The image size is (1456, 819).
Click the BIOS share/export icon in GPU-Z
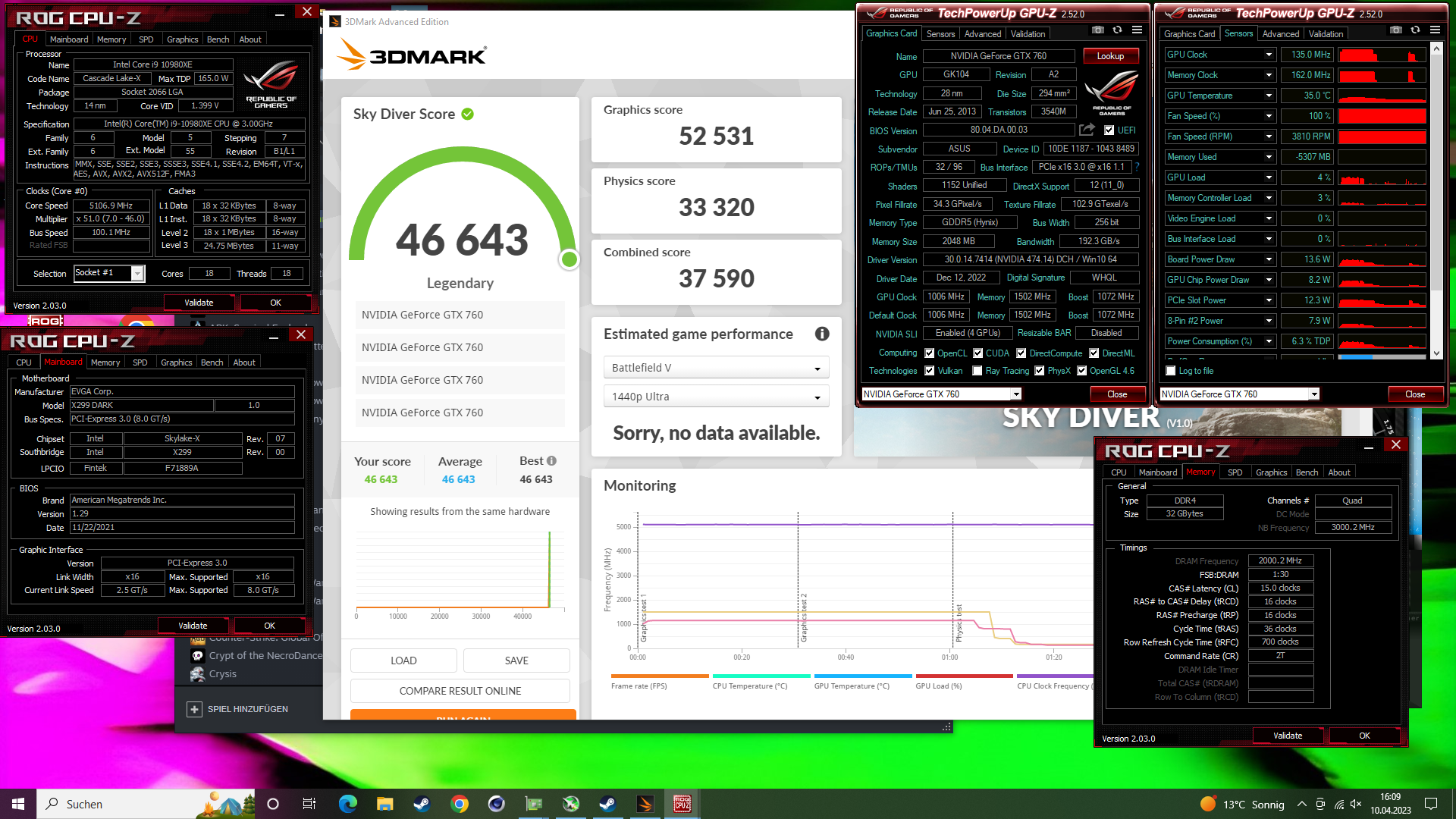(1087, 130)
